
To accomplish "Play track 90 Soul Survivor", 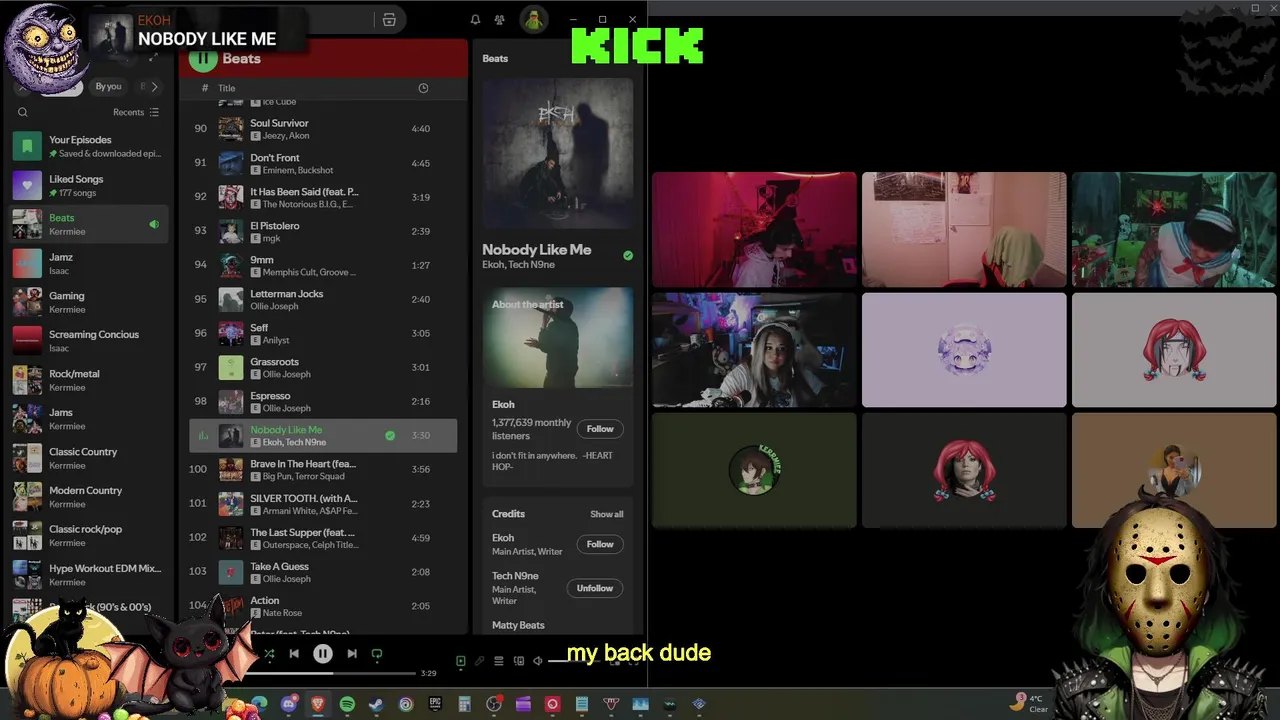I will (323, 129).
